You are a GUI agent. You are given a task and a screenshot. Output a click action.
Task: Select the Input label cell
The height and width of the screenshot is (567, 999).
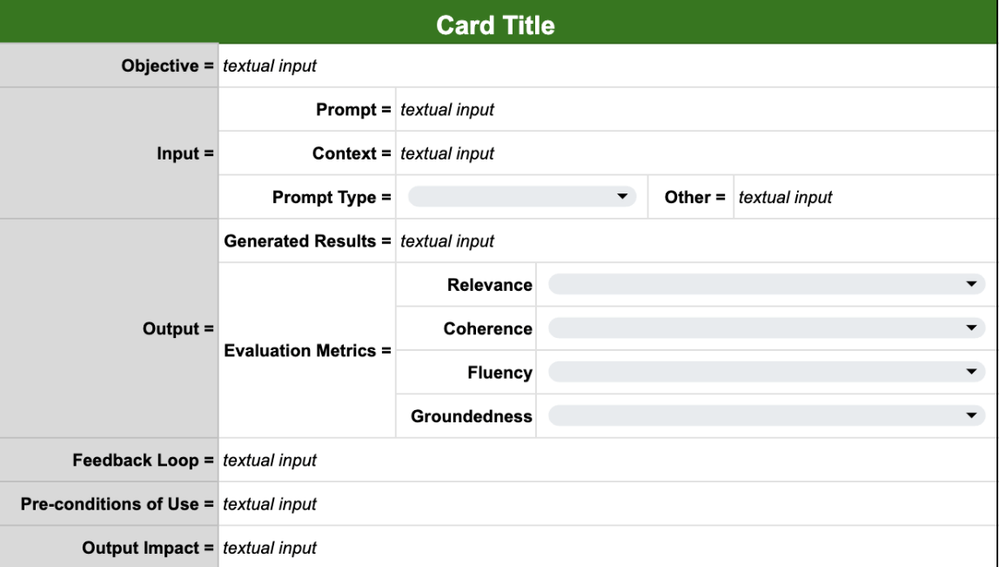tap(109, 153)
